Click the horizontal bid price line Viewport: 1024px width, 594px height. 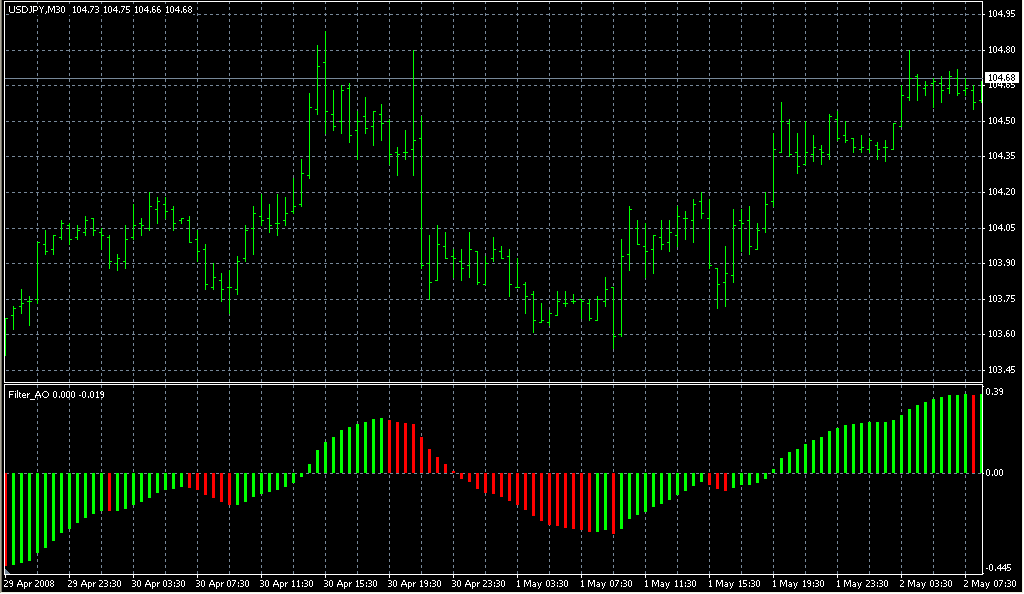pos(500,78)
